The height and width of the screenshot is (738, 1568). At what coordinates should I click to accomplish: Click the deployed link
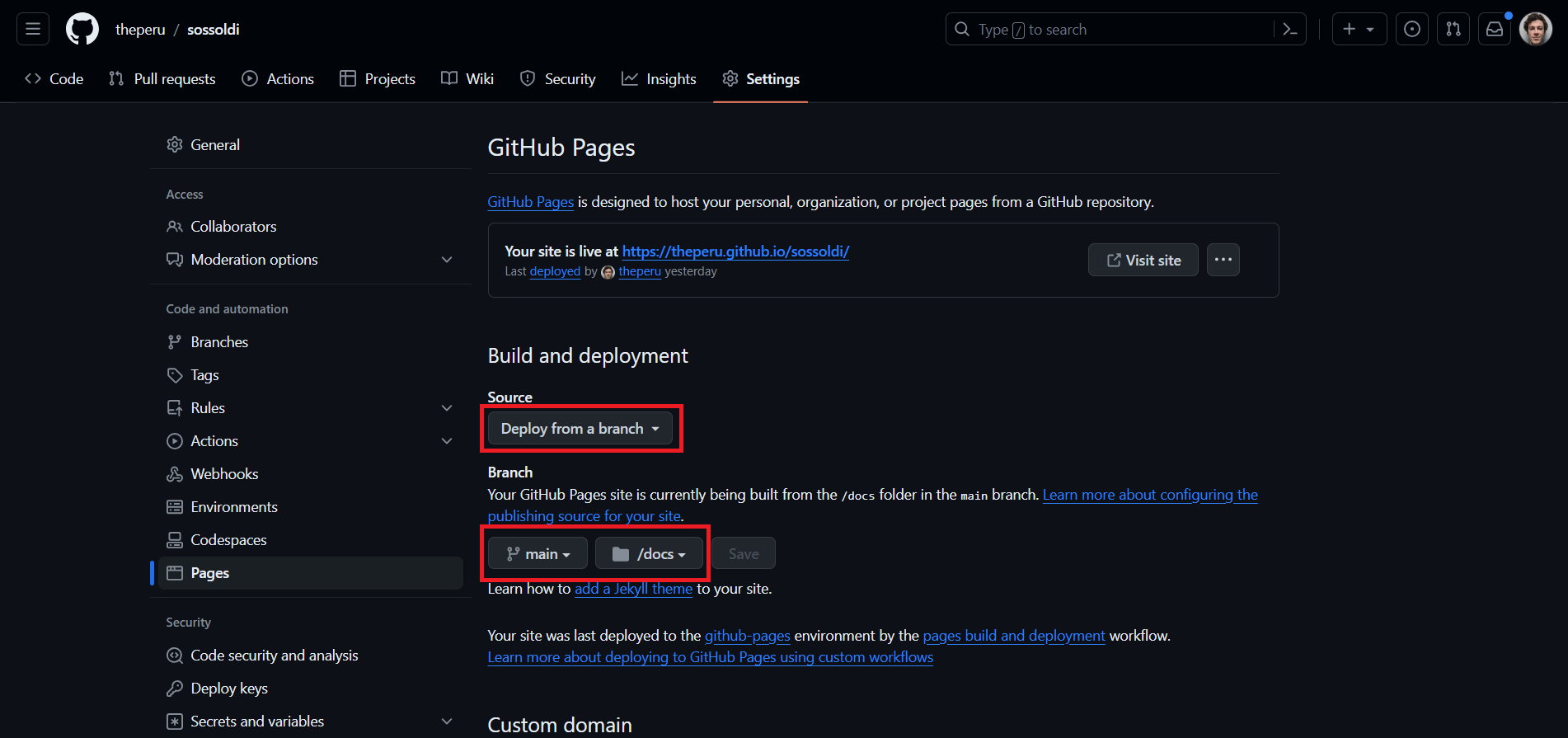pyautogui.click(x=555, y=271)
